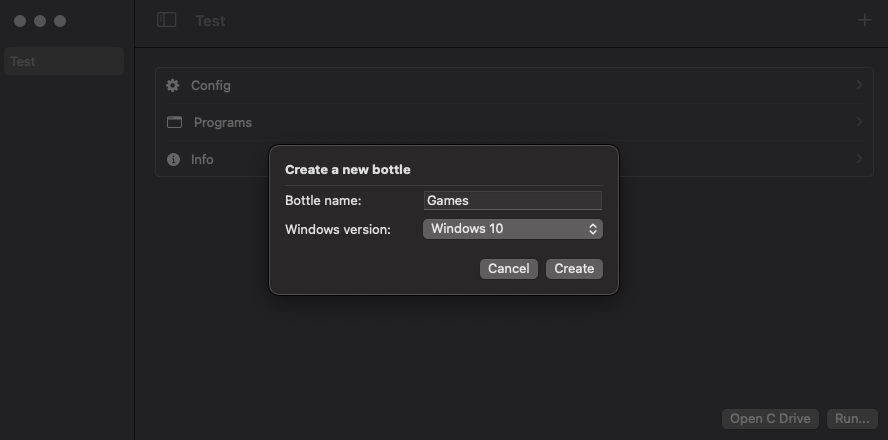Open the Info row label
888x440 pixels.
(202, 160)
